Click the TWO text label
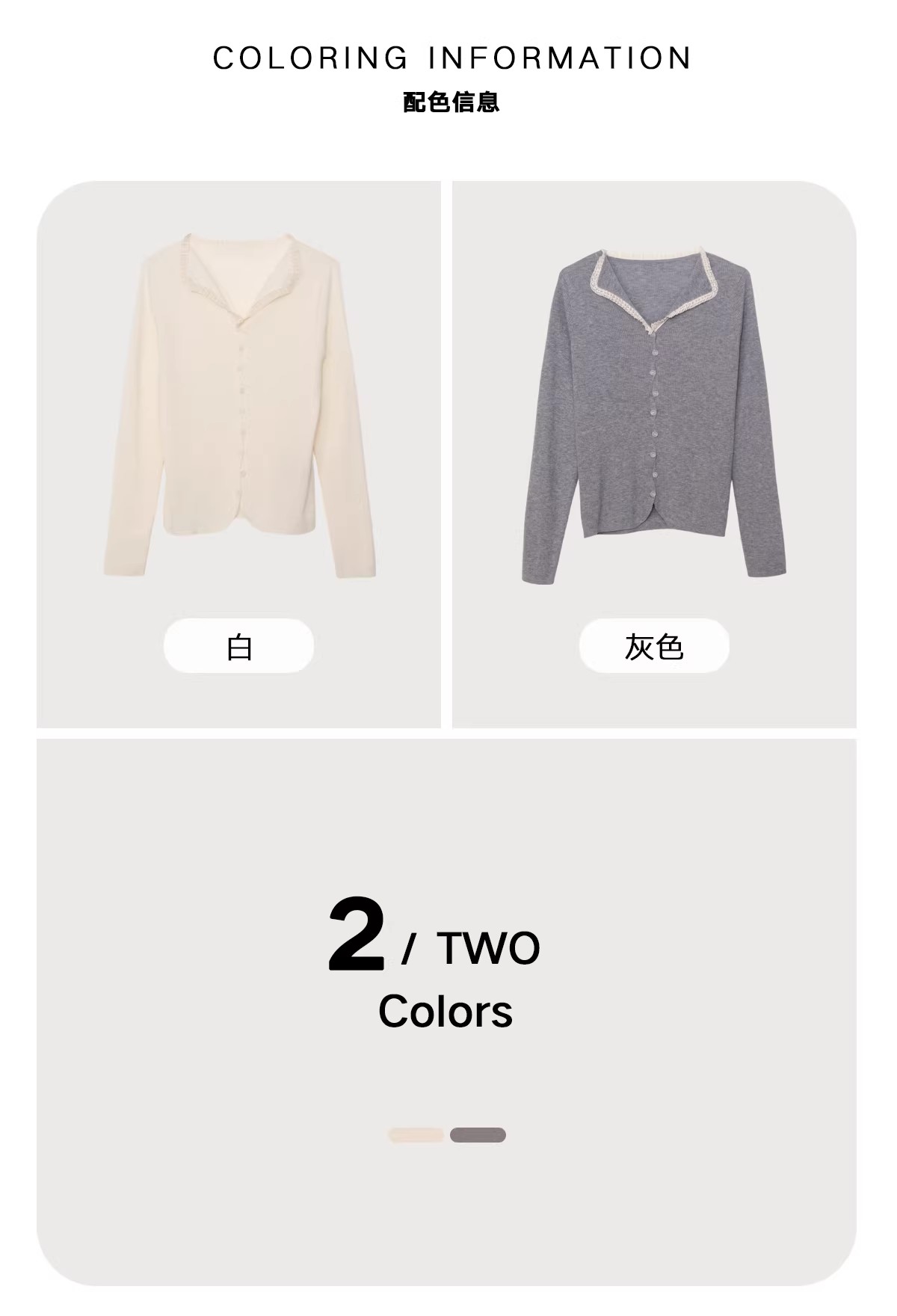Viewport: 897px width, 1316px height. 488,948
